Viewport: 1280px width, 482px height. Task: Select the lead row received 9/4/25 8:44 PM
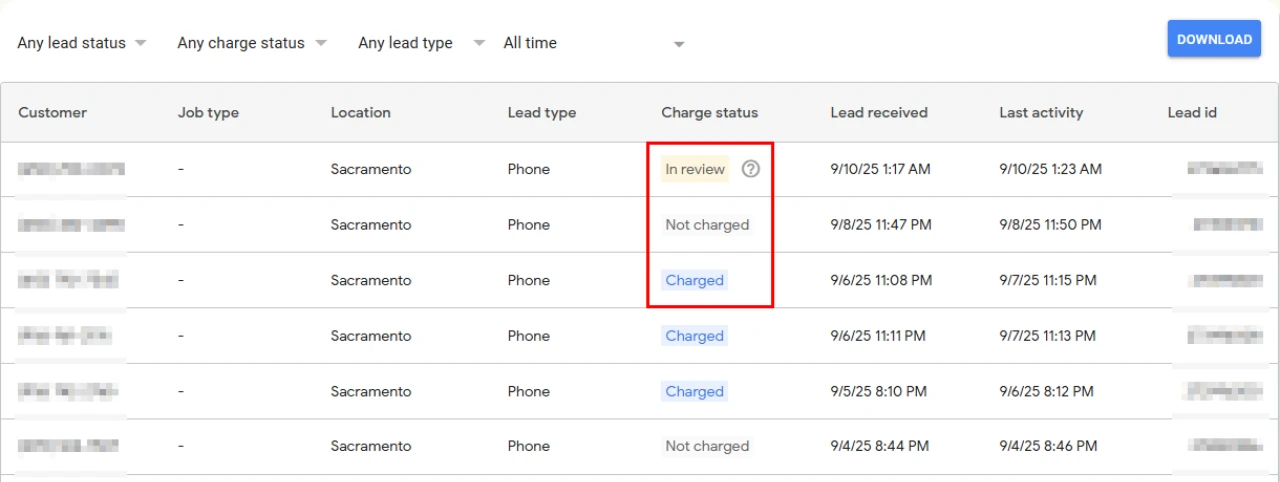click(x=879, y=446)
